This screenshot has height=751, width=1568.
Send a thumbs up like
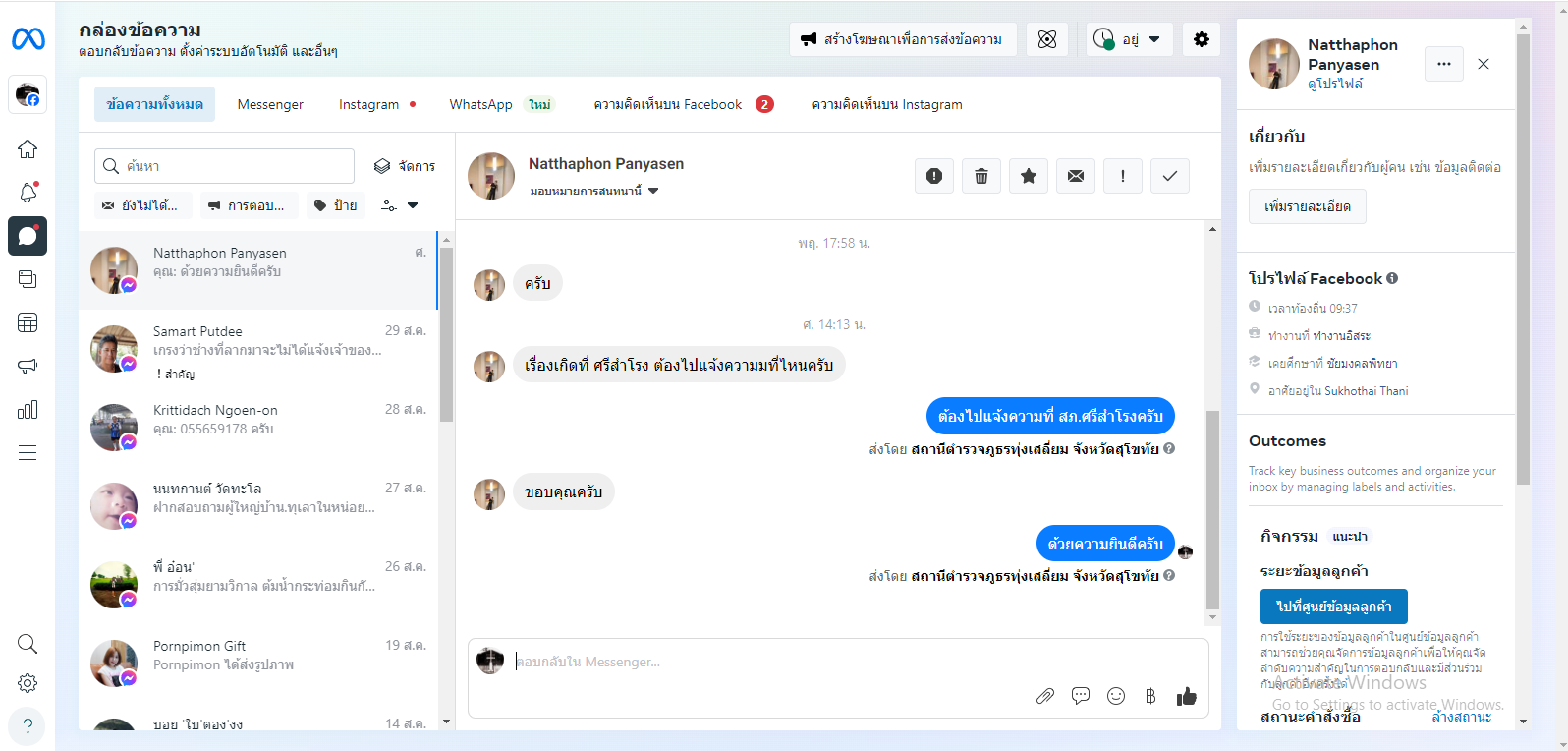pyautogui.click(x=1186, y=696)
